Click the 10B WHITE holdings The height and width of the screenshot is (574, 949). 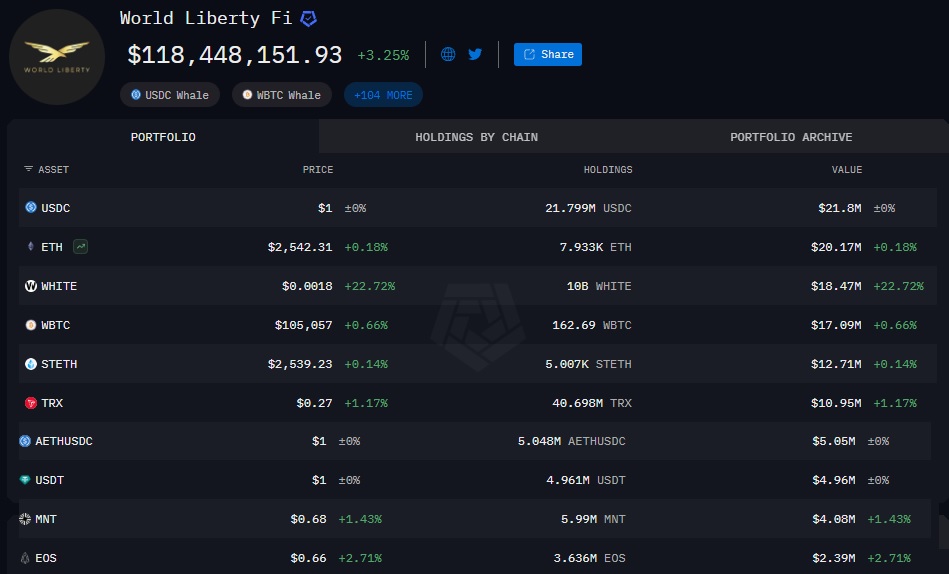click(x=599, y=286)
